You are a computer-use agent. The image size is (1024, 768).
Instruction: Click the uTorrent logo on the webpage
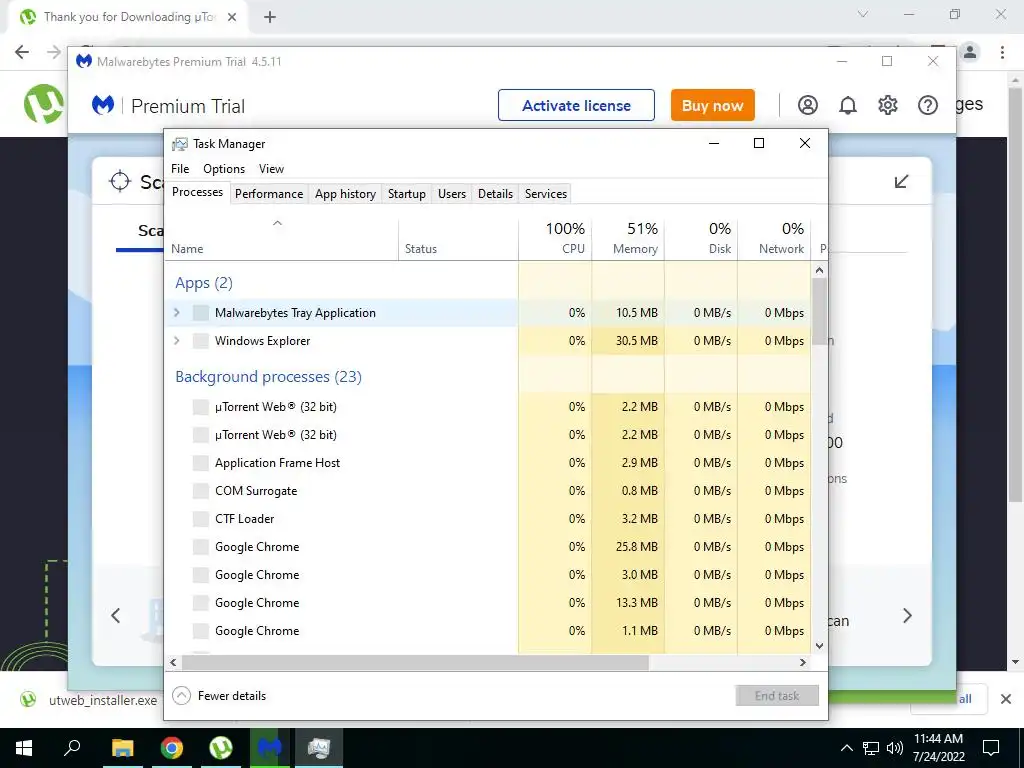43,104
